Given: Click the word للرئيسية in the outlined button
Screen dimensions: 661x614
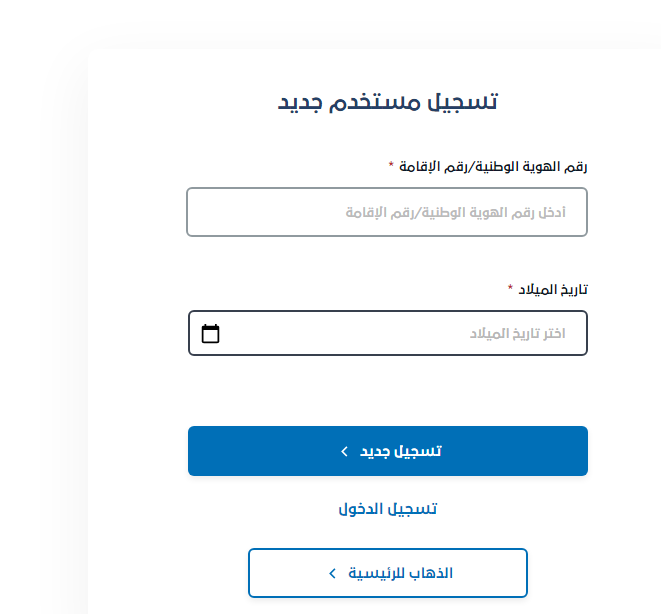Looking at the screenshot, I should [x=373, y=573].
